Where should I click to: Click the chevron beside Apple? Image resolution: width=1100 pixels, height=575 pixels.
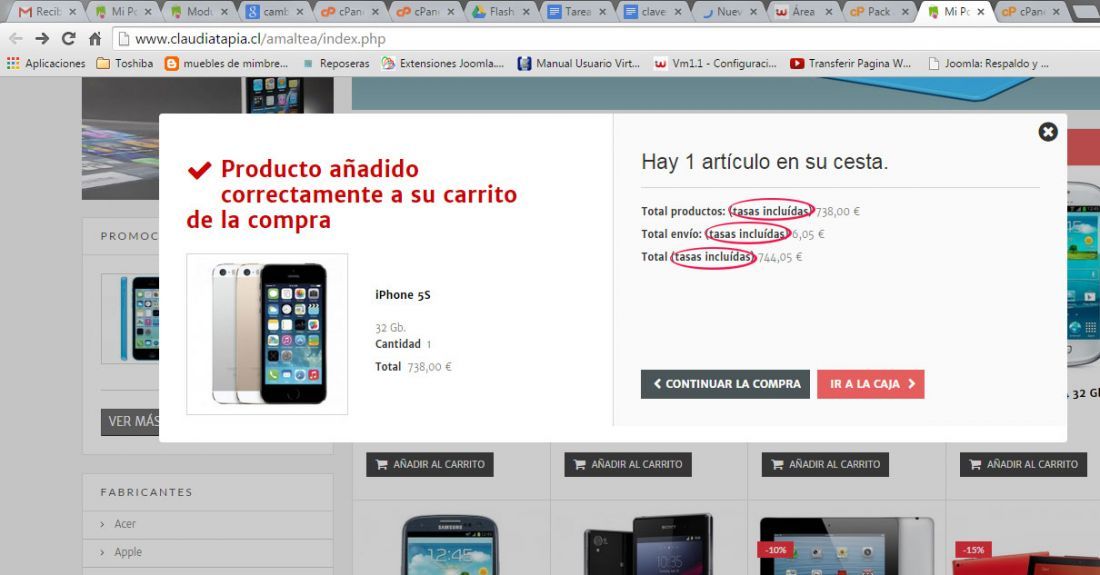coord(102,553)
